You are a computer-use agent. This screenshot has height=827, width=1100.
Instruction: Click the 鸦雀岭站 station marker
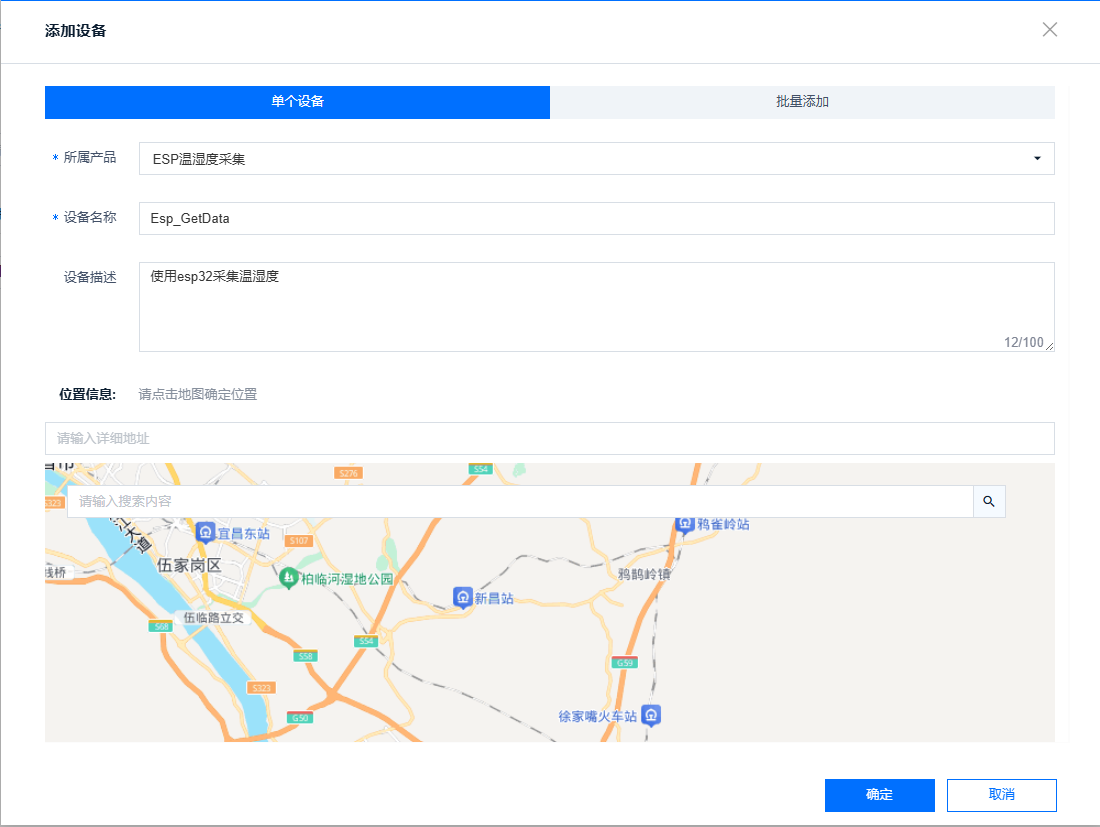pyautogui.click(x=686, y=522)
